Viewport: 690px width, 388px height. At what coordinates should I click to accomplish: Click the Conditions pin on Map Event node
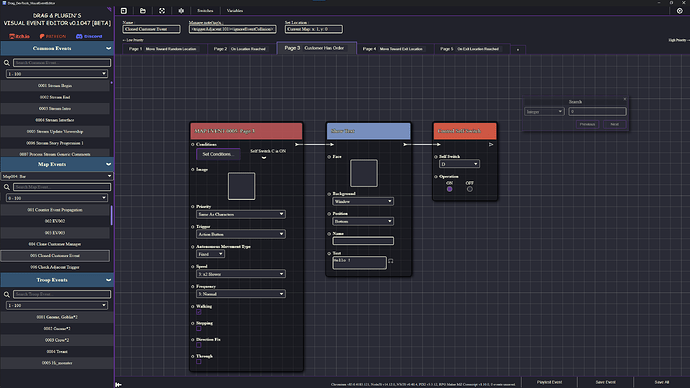tap(193, 144)
